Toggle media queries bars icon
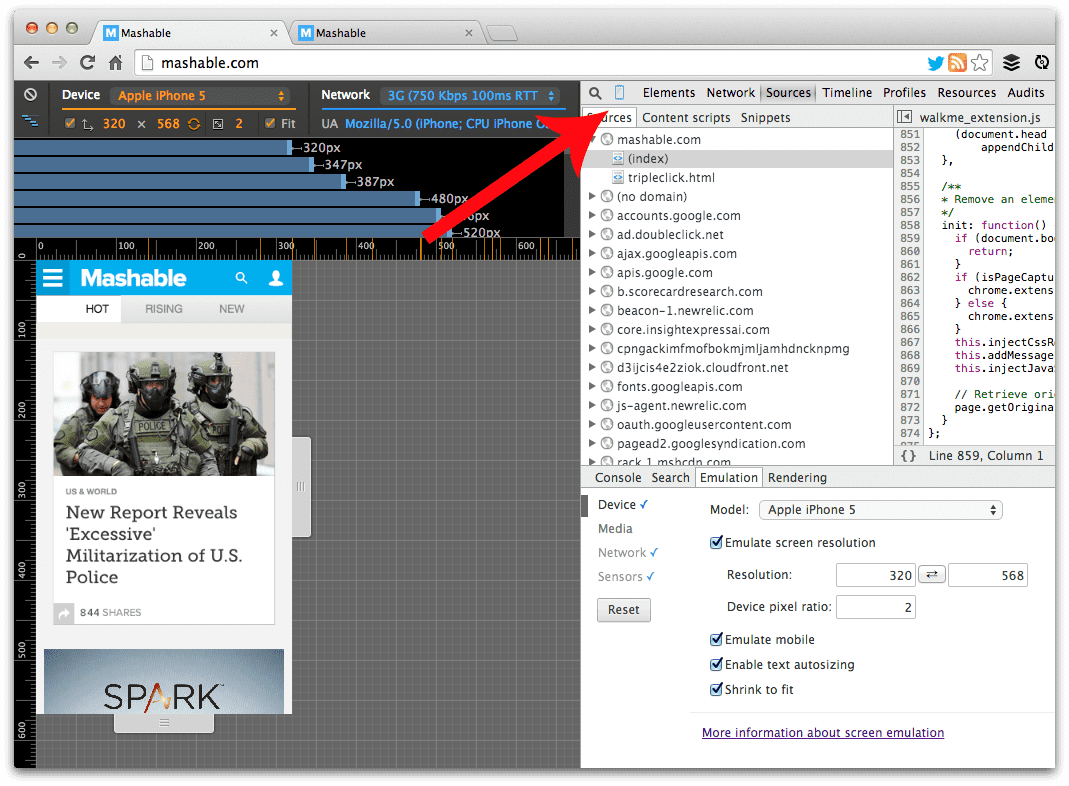 [30, 121]
